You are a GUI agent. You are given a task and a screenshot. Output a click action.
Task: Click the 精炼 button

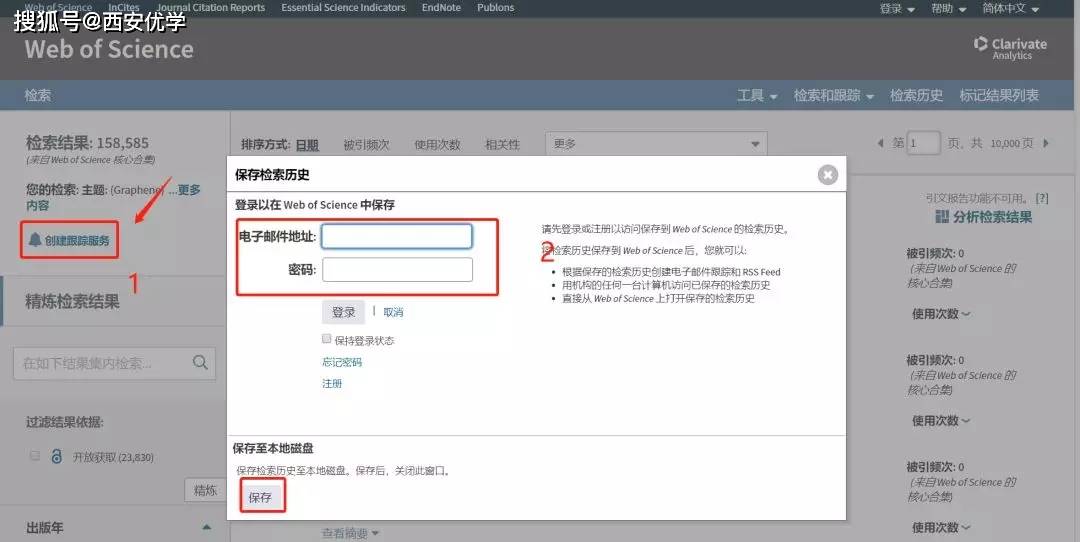[205, 490]
